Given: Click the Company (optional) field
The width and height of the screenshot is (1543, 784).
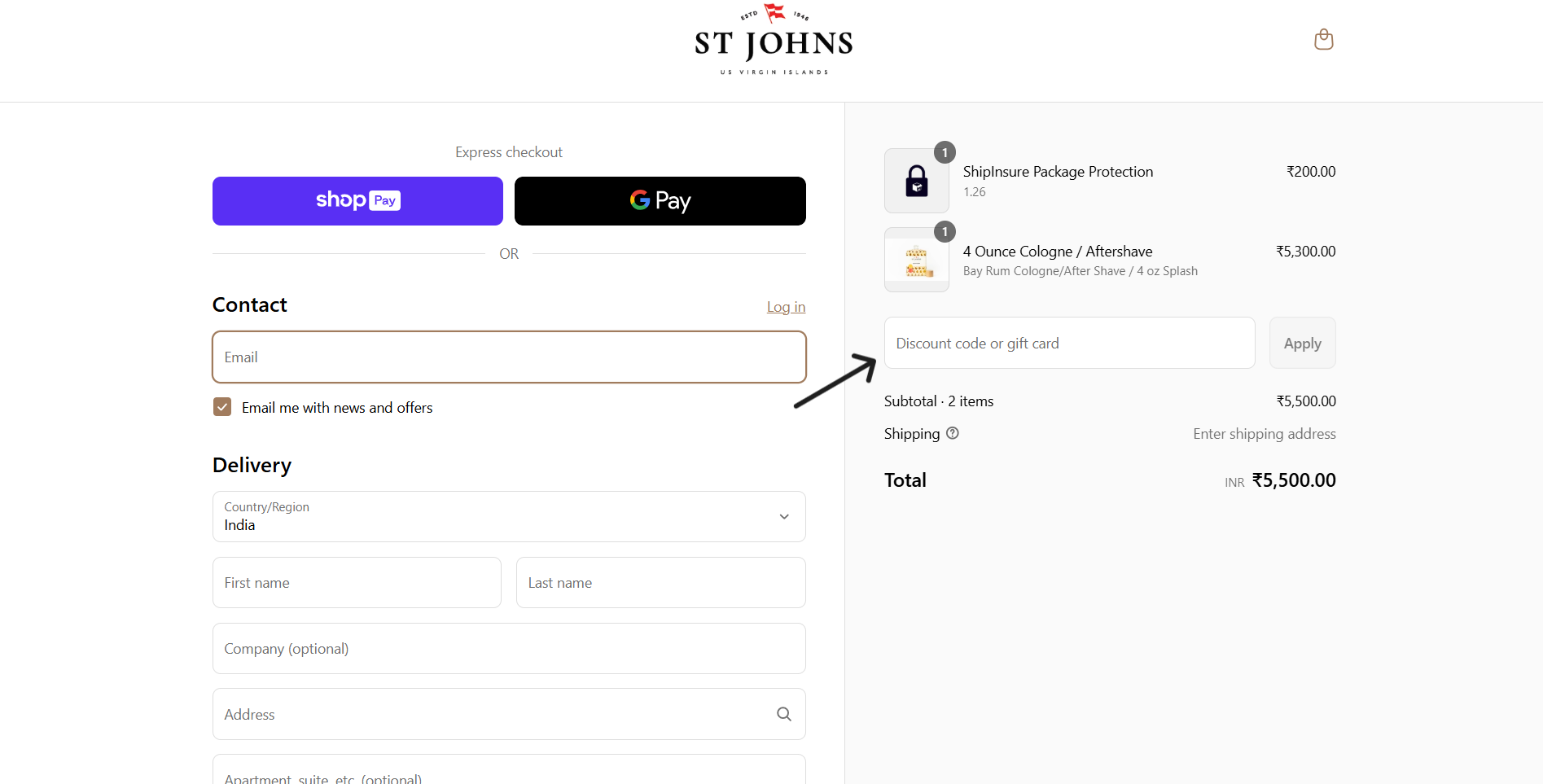Looking at the screenshot, I should tap(509, 649).
